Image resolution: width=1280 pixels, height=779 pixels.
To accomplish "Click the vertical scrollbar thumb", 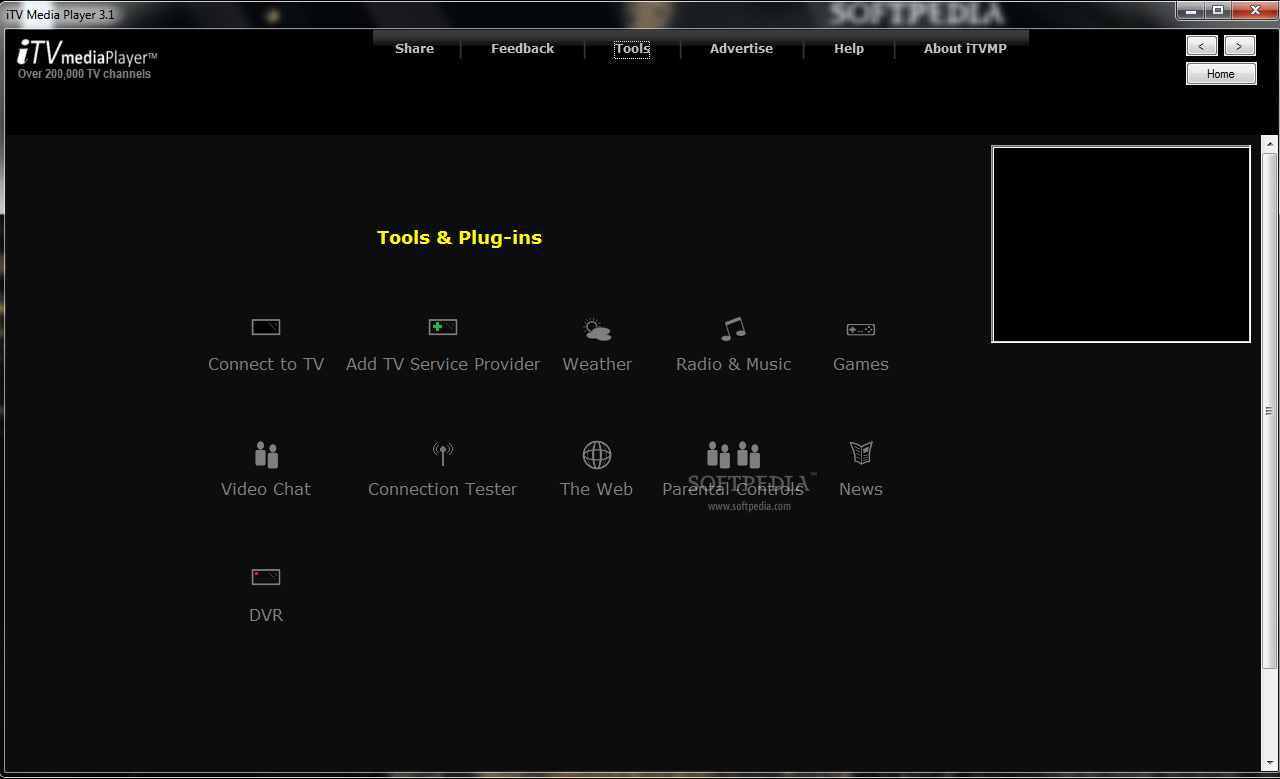I will 1269,410.
